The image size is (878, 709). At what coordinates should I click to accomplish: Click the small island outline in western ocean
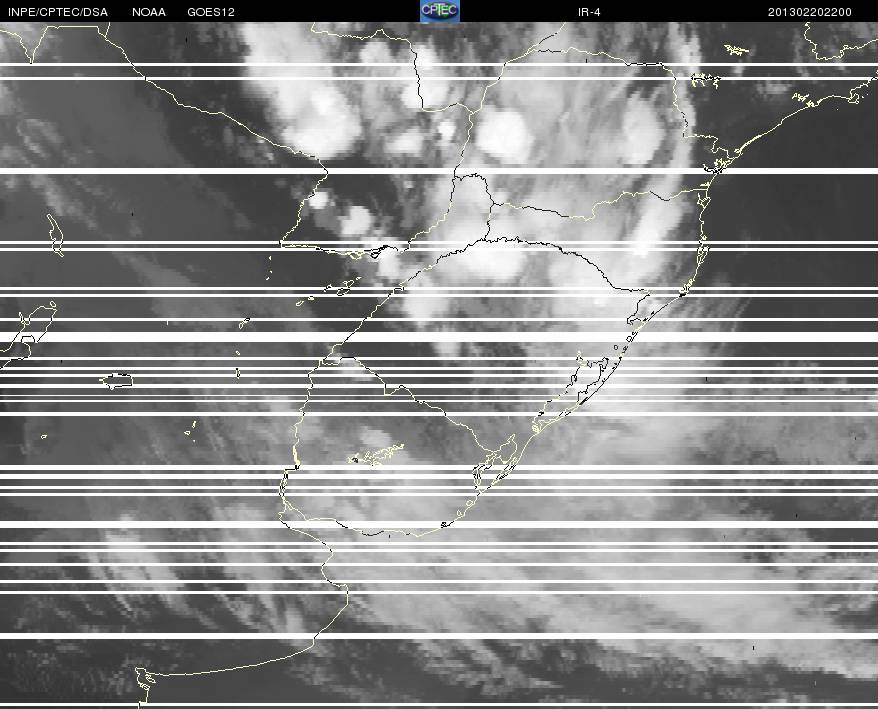point(116,381)
